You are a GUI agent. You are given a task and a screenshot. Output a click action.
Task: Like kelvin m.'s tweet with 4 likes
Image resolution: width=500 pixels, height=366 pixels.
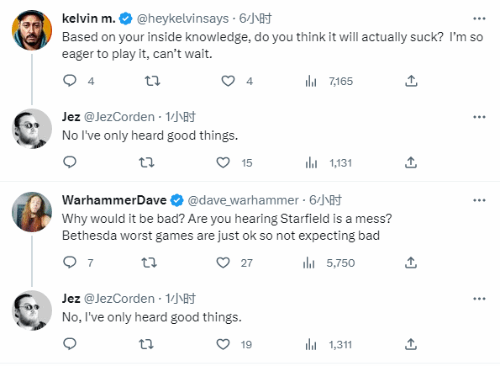tap(228, 81)
